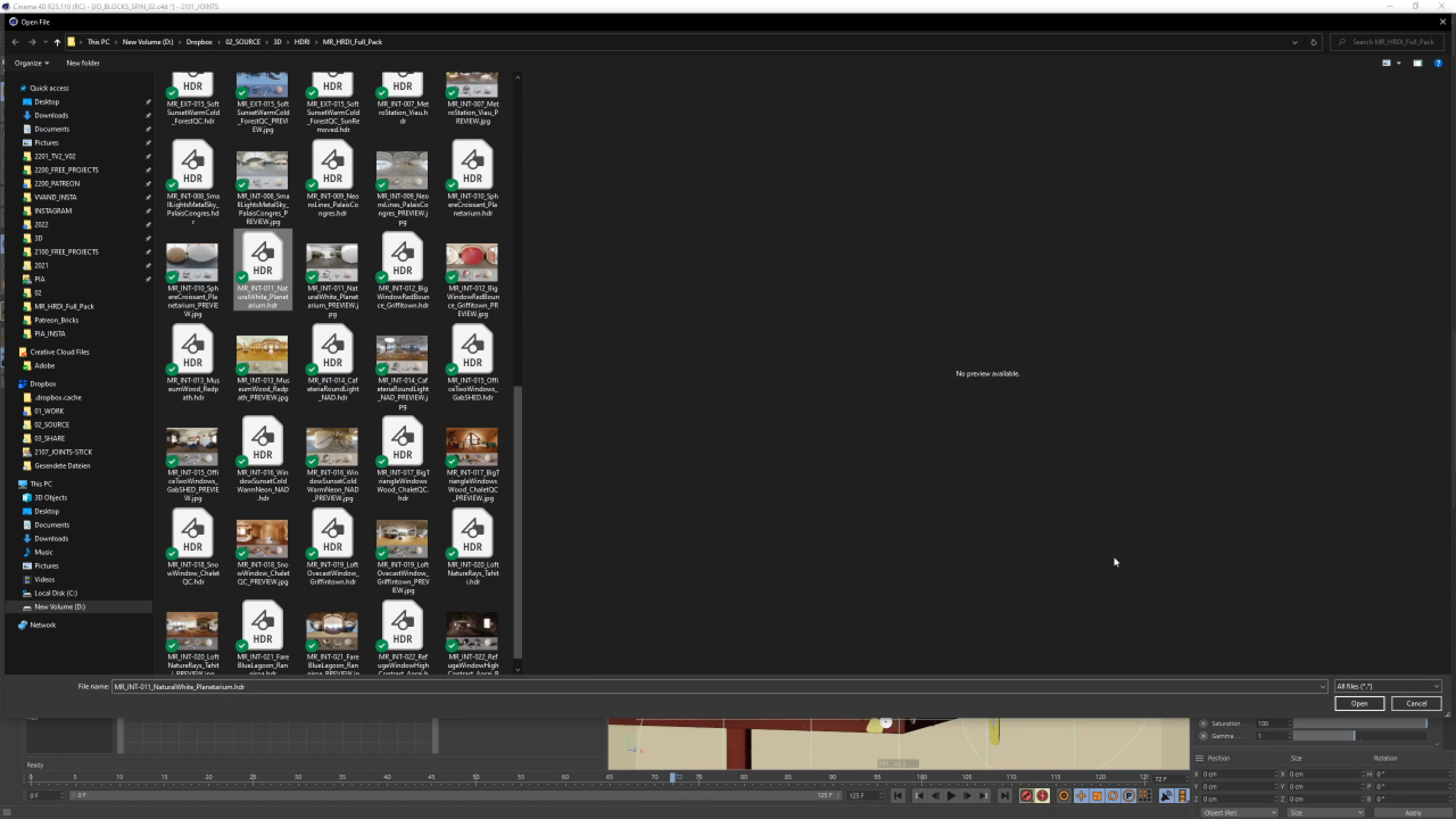The height and width of the screenshot is (819, 1456).
Task: Toggle the preview pane icon in dialog
Action: [x=1417, y=63]
